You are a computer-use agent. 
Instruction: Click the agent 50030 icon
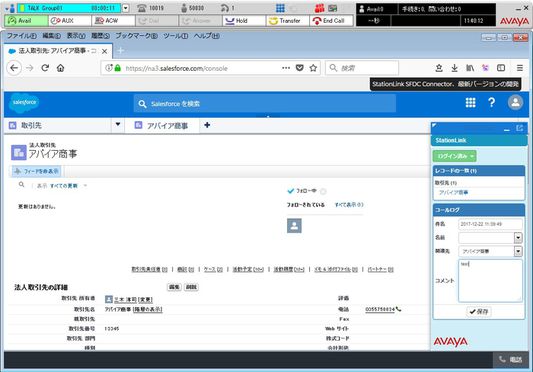coord(184,8)
